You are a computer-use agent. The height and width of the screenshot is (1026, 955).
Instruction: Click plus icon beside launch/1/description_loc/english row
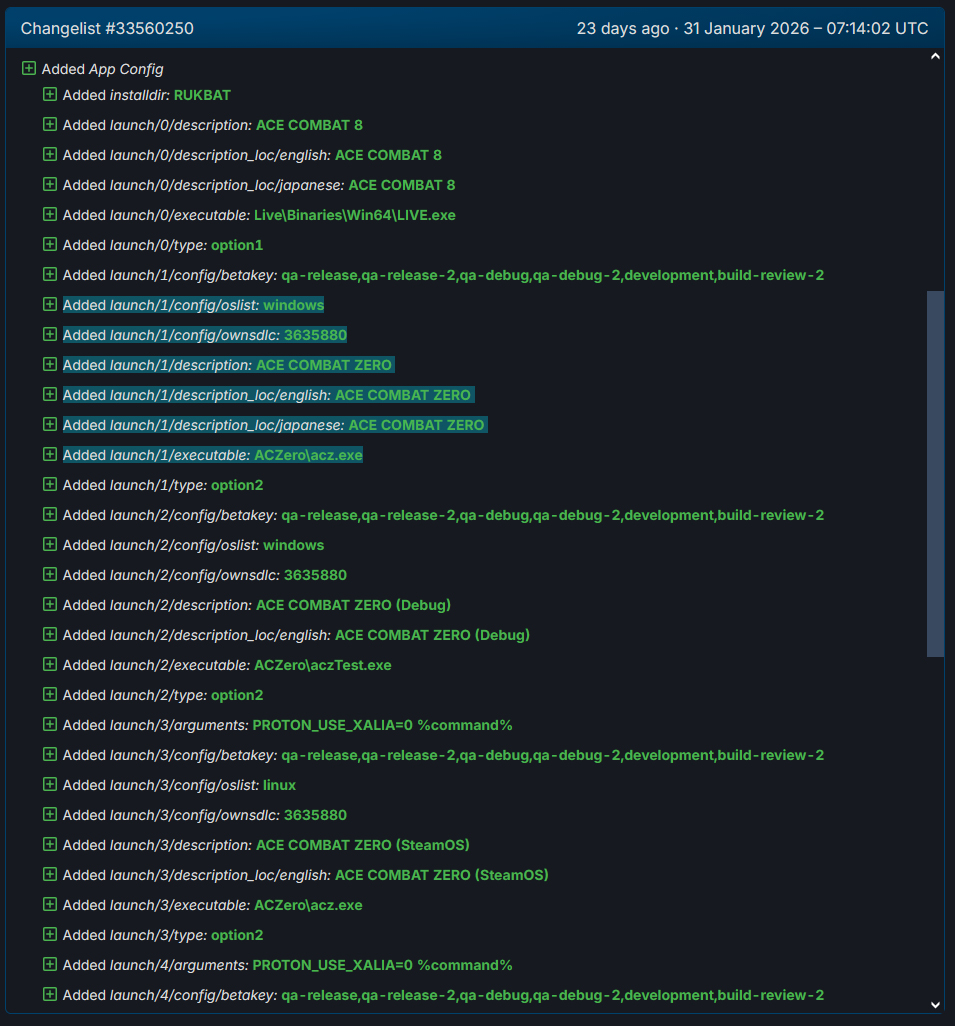(x=50, y=394)
